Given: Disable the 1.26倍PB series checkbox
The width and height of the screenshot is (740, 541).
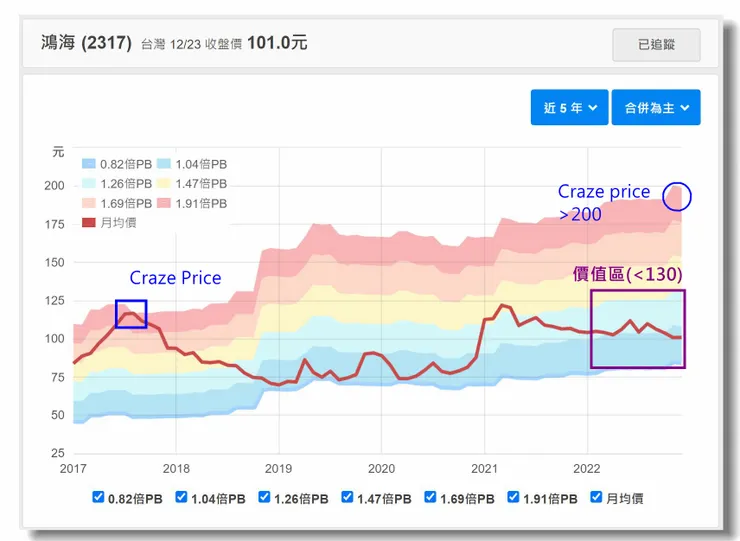Looking at the screenshot, I should (264, 497).
